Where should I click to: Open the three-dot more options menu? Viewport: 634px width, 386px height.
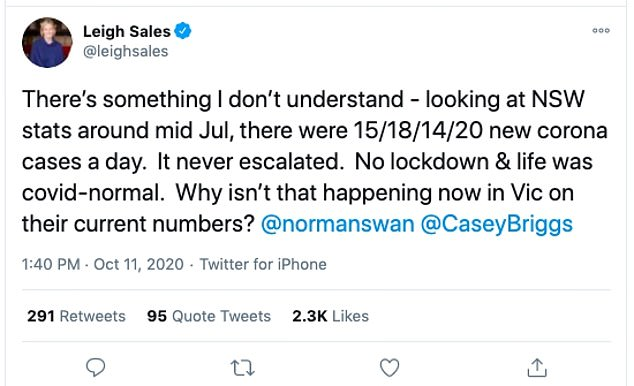click(x=601, y=30)
